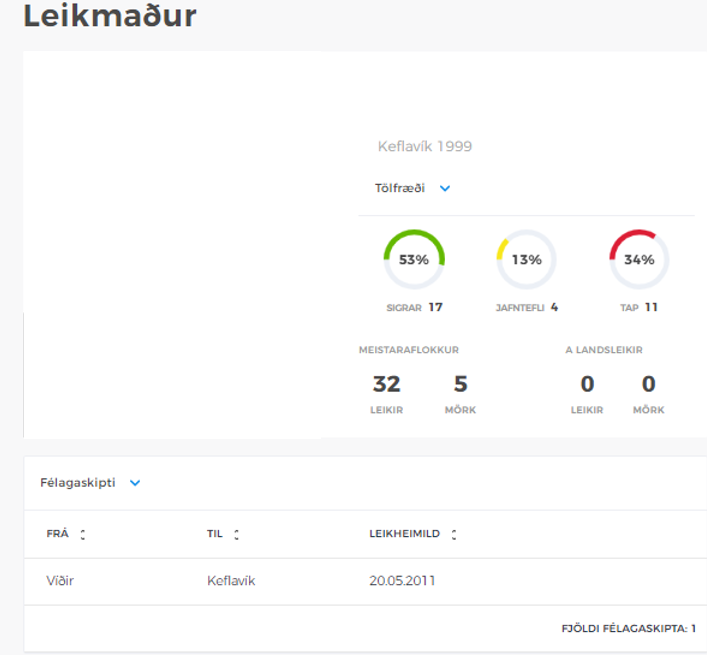Click the JAFNTEFLI 4 draws count
Screen dimensions: 707x658
[x=527, y=308]
